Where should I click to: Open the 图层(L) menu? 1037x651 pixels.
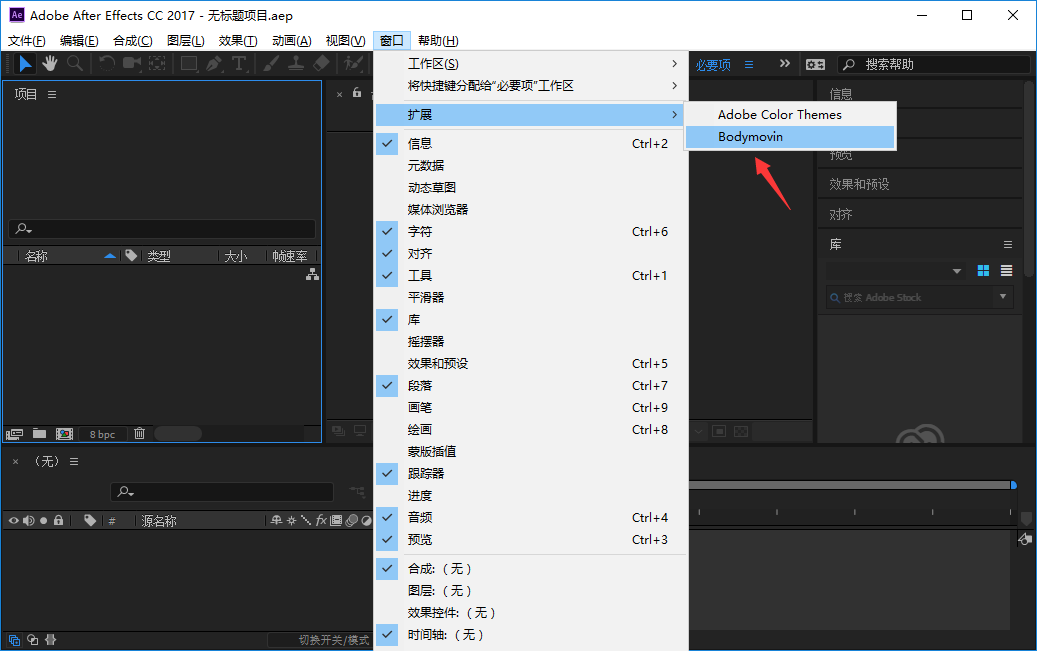tap(186, 41)
